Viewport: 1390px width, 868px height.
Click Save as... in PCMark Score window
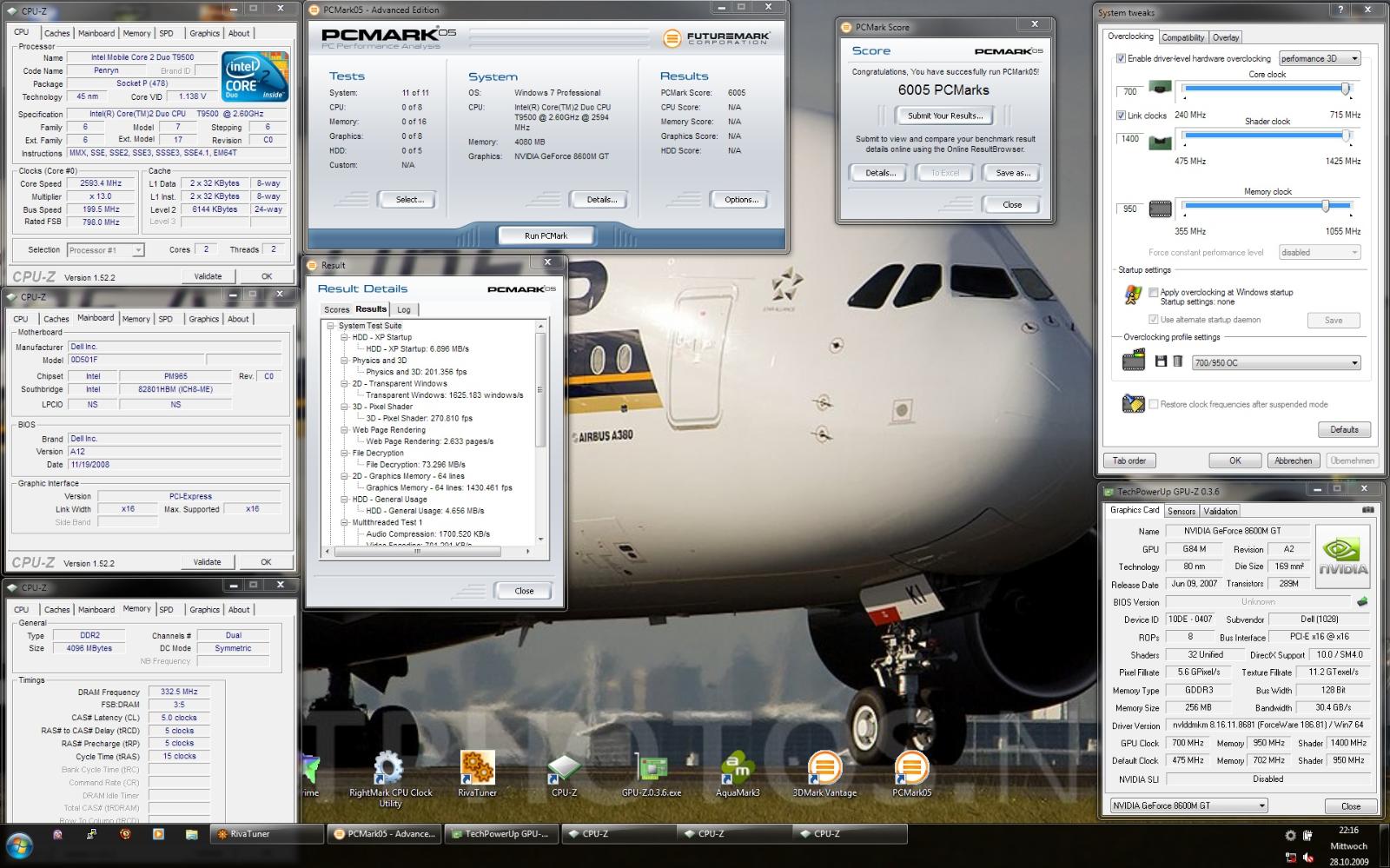point(1013,173)
